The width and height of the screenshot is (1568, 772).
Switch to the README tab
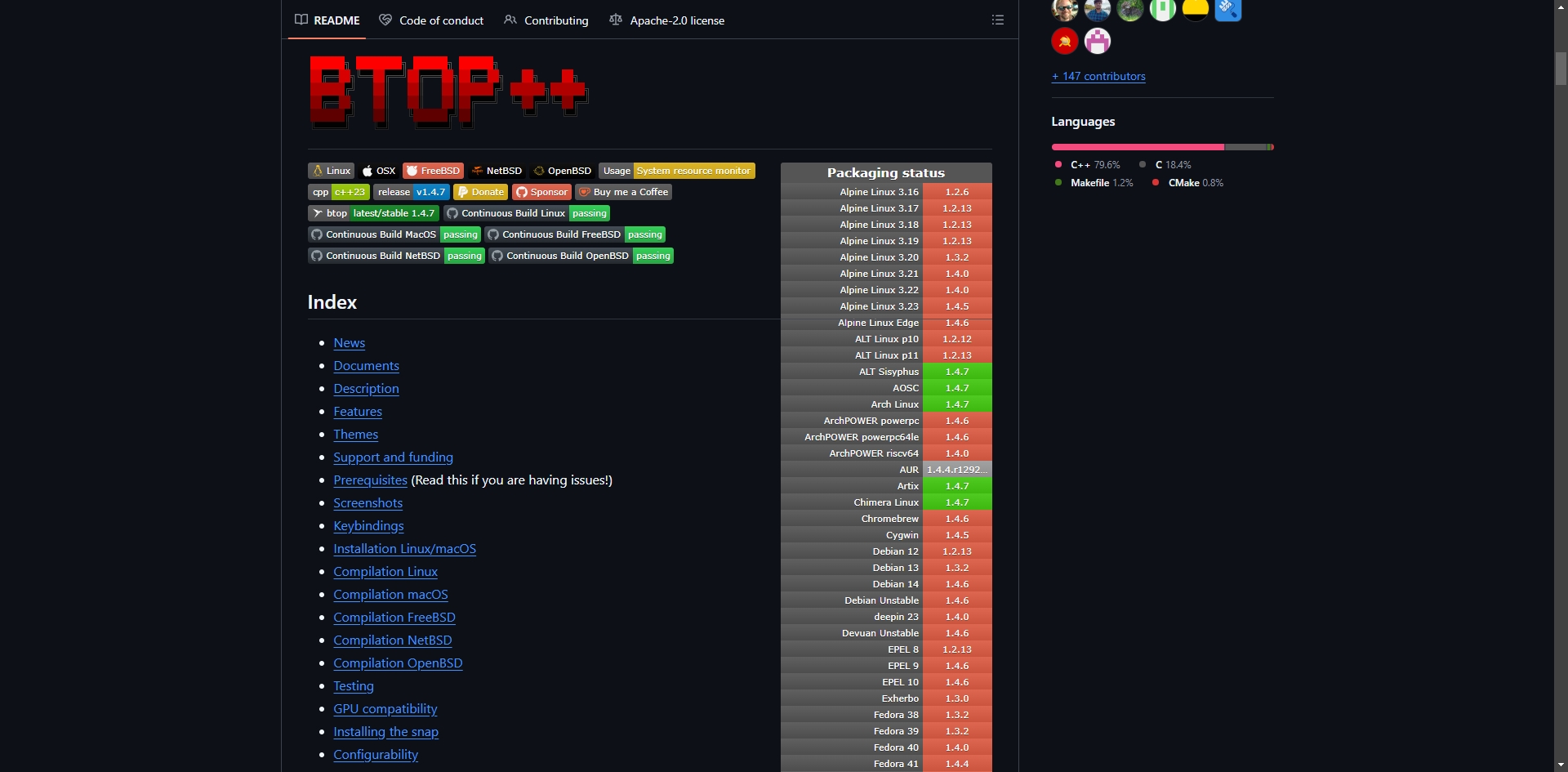[327, 20]
